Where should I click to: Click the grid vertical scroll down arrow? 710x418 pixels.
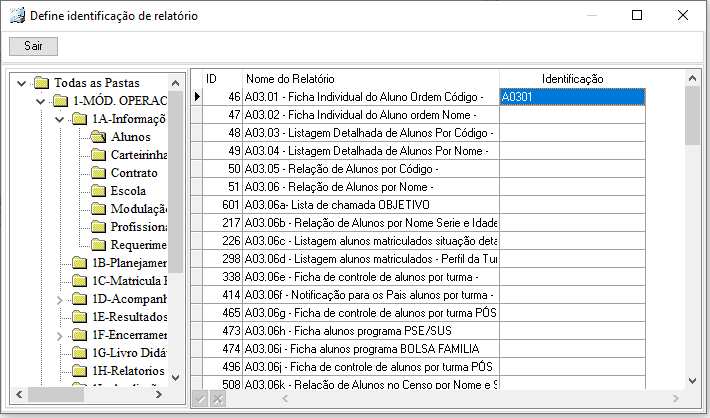coord(692,381)
